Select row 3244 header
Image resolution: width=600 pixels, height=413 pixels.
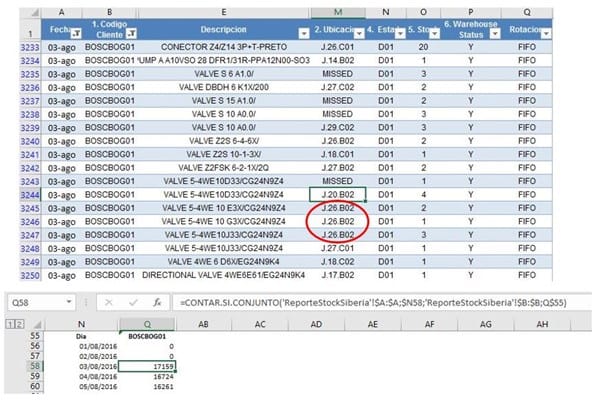(15, 194)
